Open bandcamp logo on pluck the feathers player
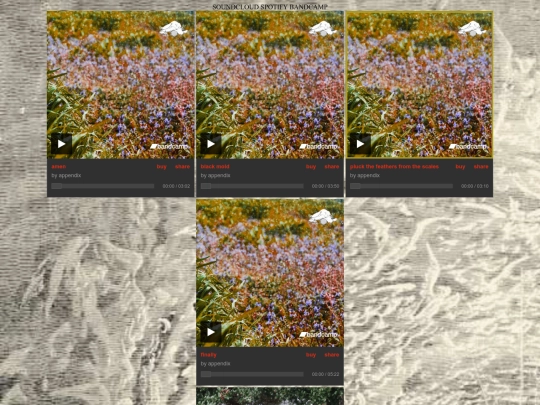540x405 pixels. [469, 147]
